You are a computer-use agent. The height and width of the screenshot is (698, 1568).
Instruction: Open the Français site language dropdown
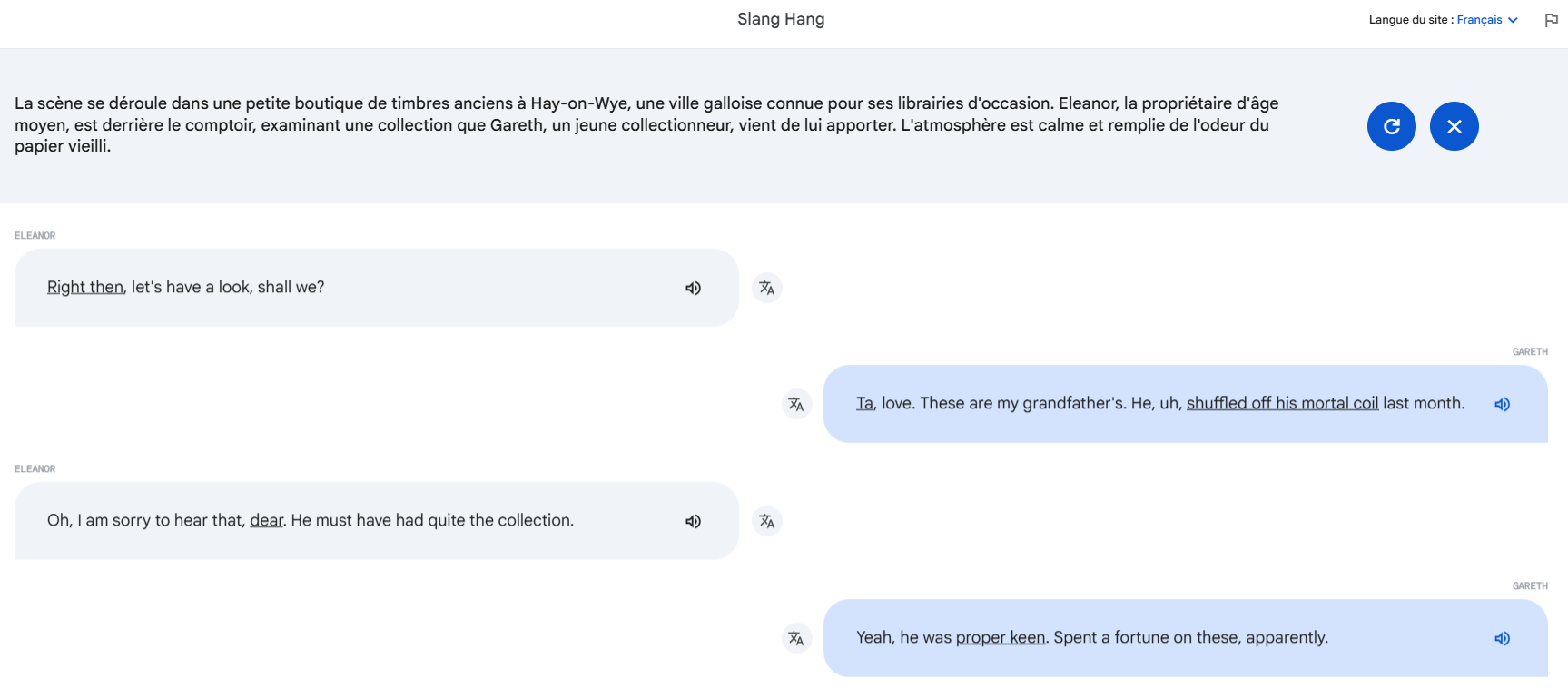click(x=1487, y=20)
